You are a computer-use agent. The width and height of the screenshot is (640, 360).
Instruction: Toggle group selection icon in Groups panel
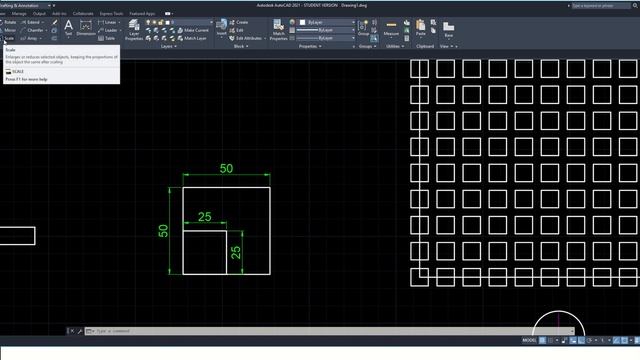click(374, 38)
